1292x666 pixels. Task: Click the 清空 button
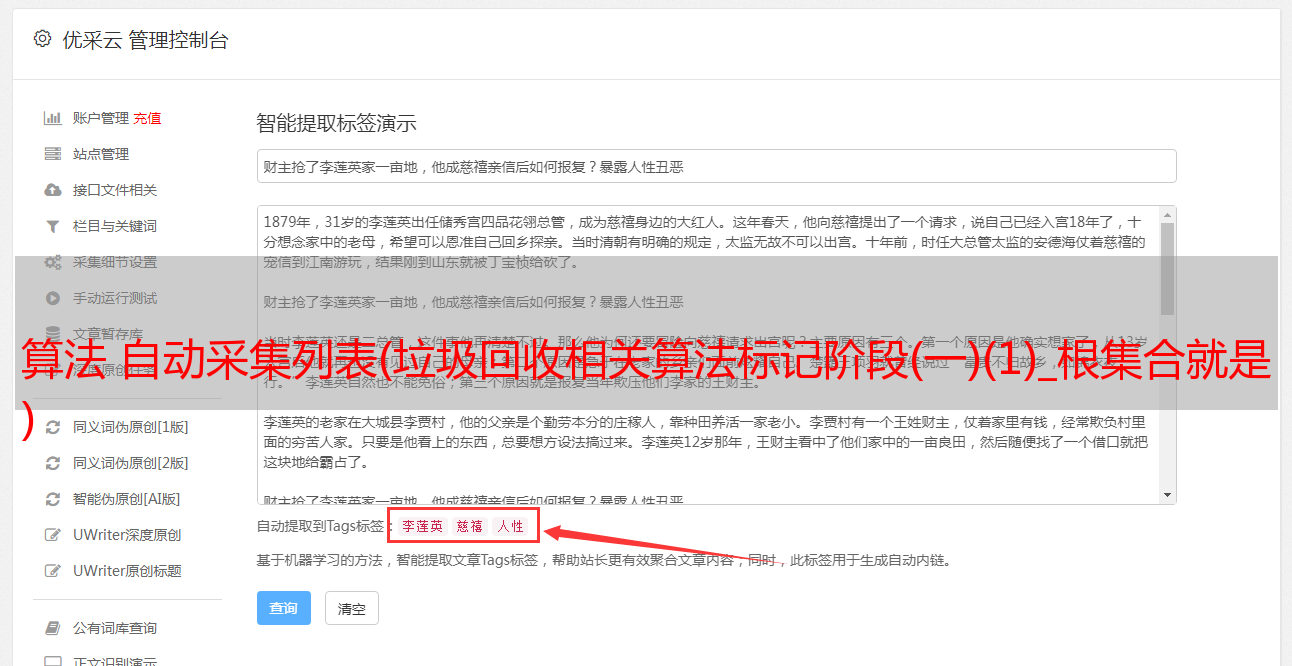click(351, 608)
